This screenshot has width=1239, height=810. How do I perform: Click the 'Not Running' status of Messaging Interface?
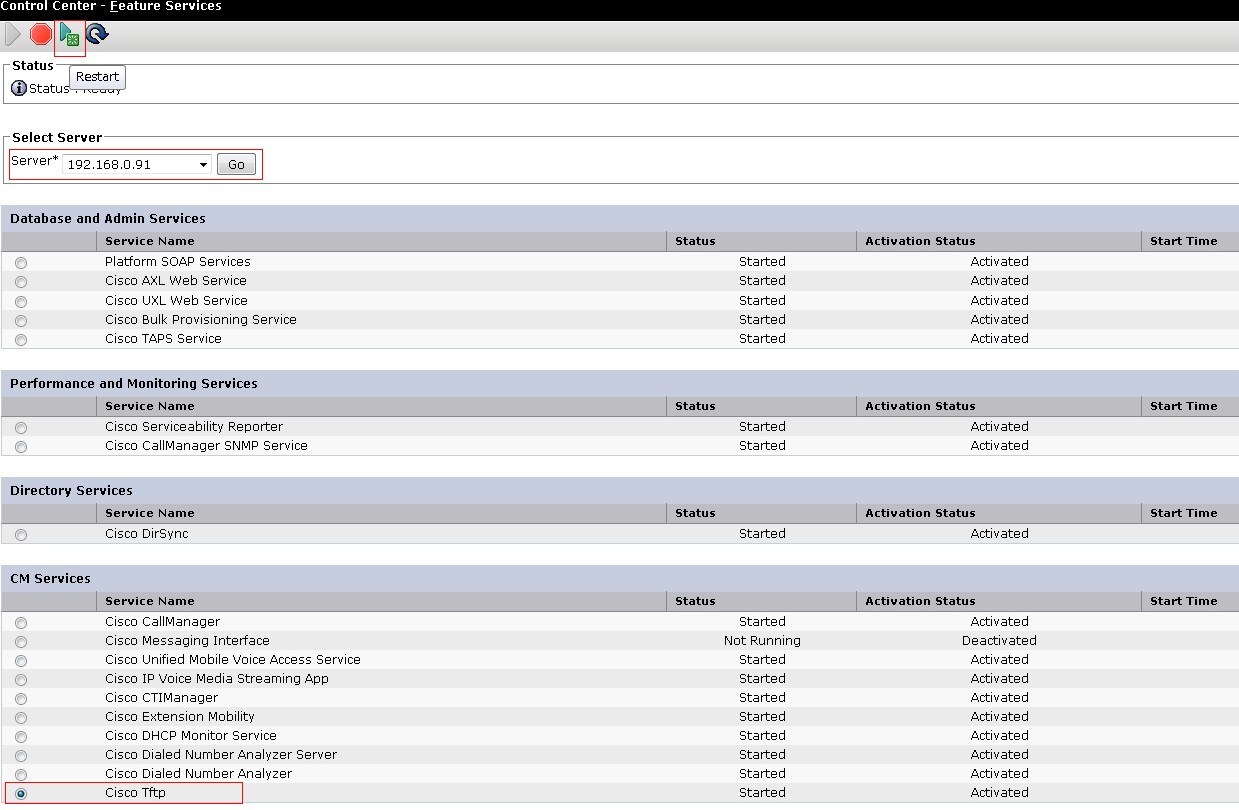tap(762, 641)
